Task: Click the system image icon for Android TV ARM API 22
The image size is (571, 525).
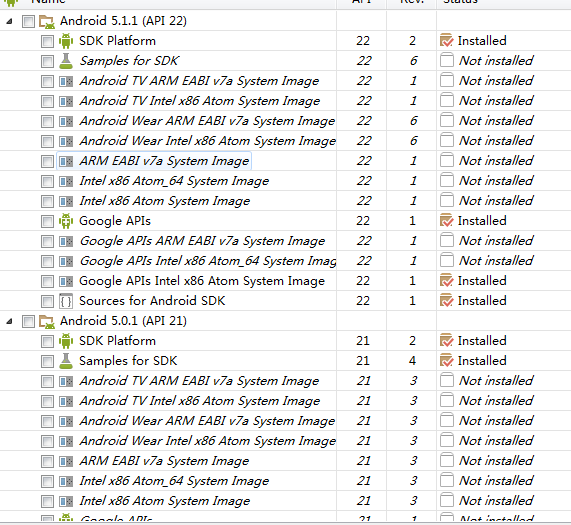Action: [66, 81]
